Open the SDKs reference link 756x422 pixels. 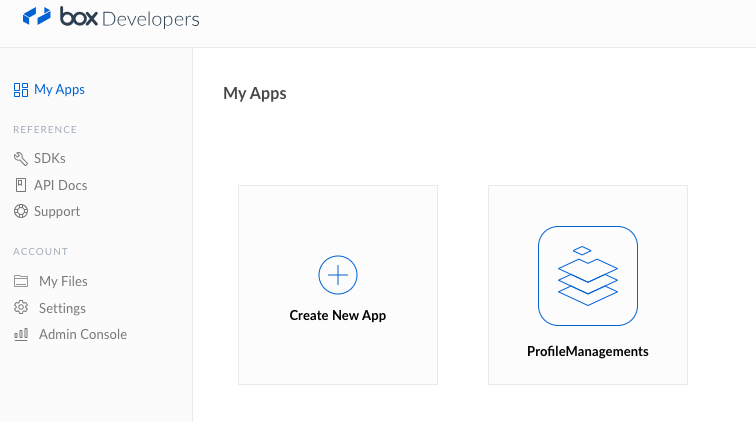(49, 158)
